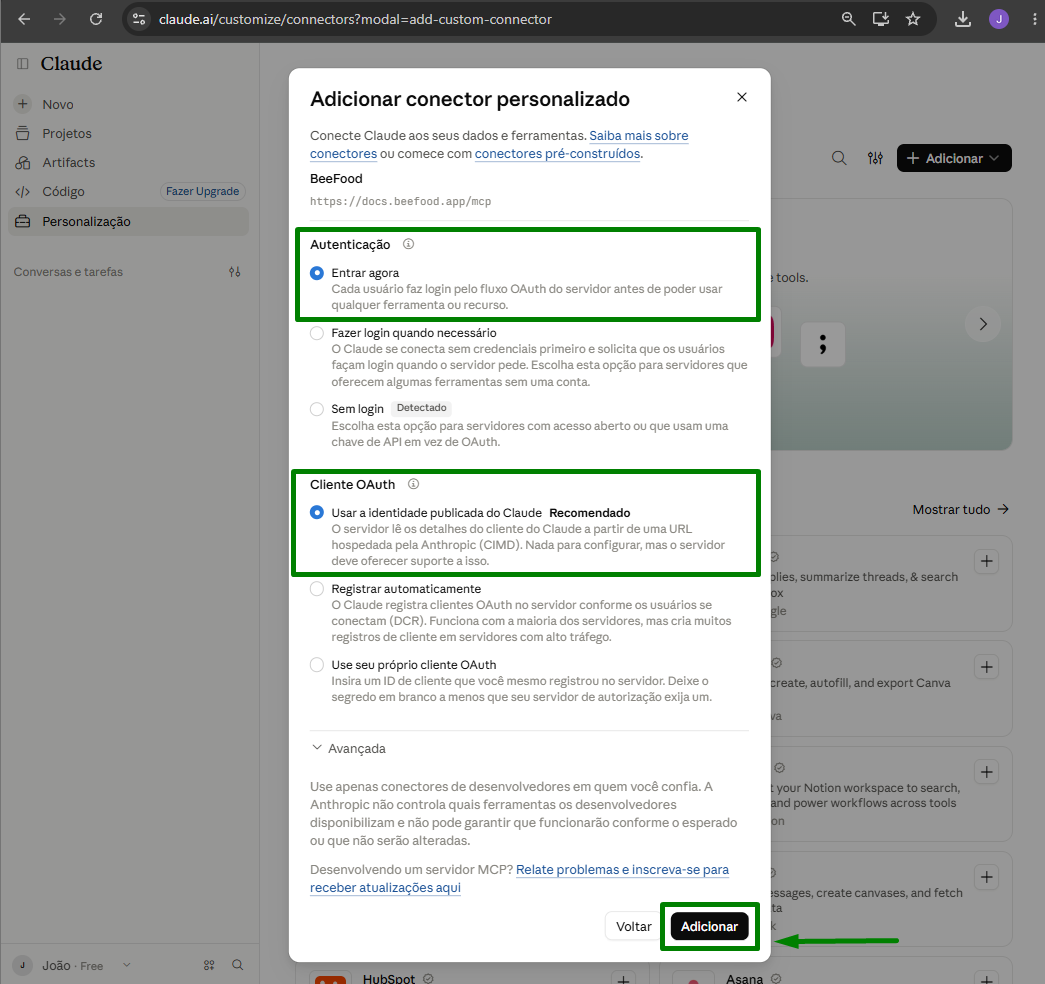Click the apps grid icon in sidebar footer
The image size is (1045, 984).
(209, 965)
